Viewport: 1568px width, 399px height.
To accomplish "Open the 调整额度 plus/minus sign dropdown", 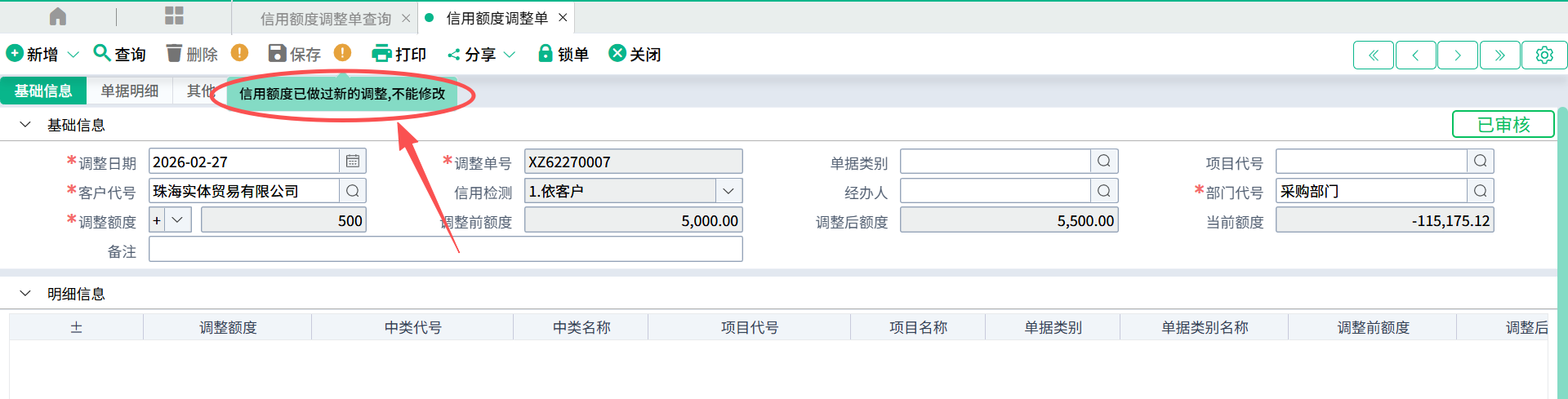I will click(177, 220).
